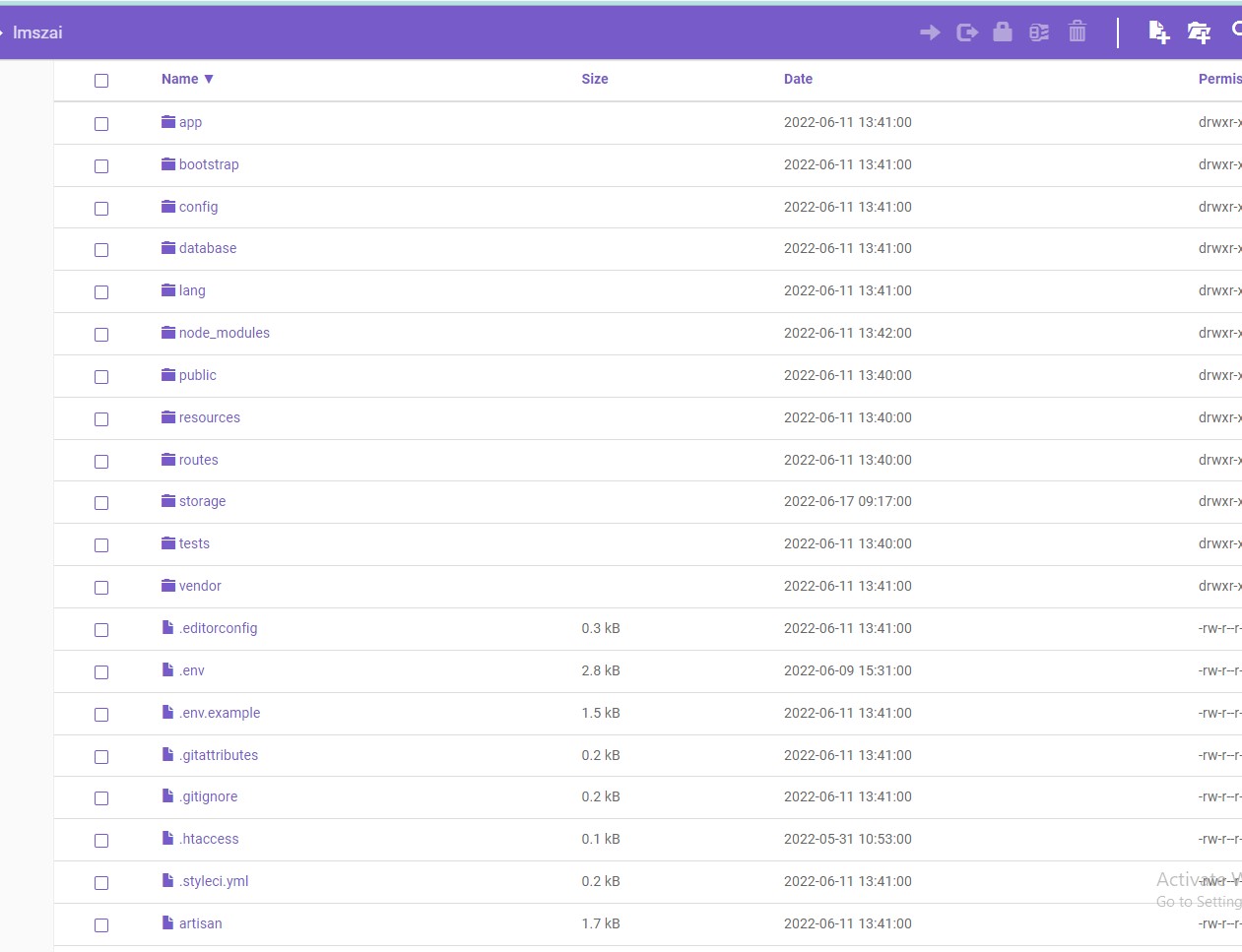
Task: Sort list by Date column header
Action: coord(798,79)
